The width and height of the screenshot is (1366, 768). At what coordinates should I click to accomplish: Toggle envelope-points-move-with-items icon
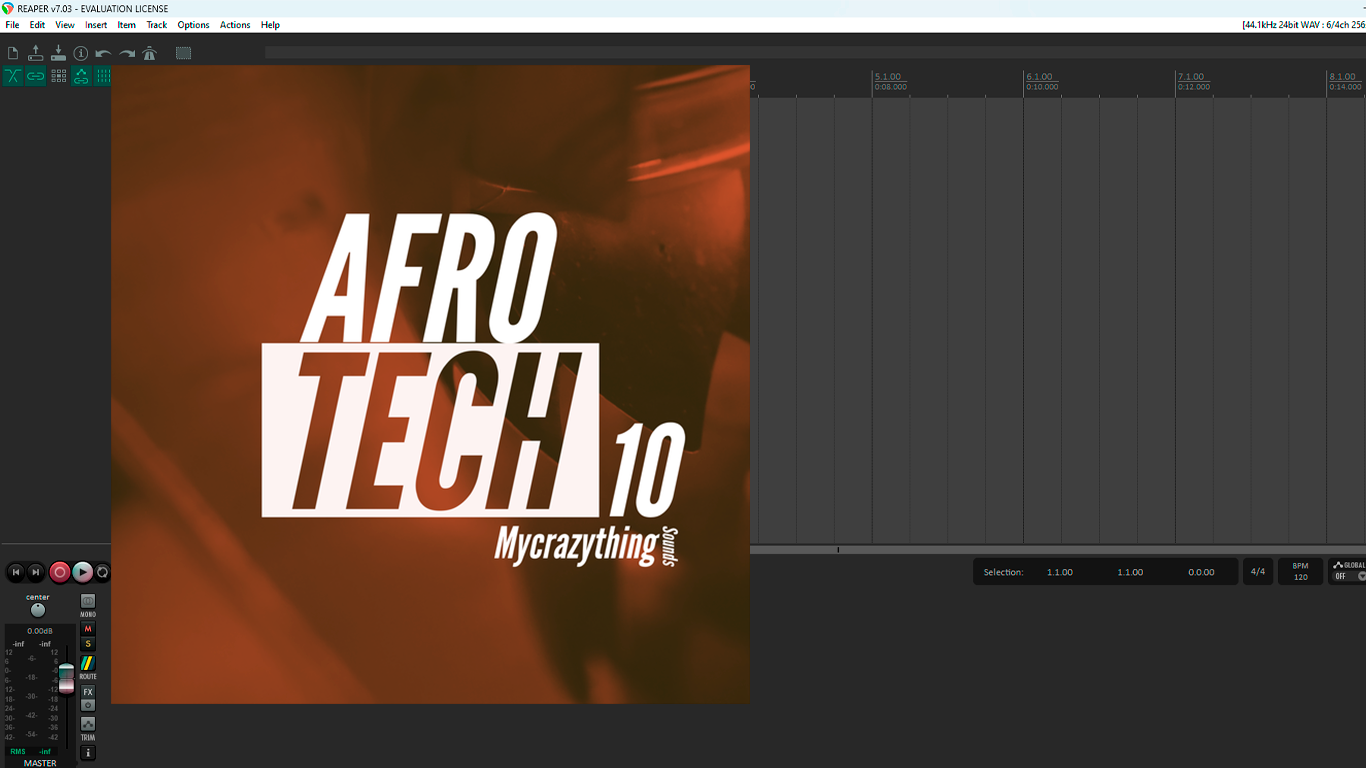coord(81,76)
